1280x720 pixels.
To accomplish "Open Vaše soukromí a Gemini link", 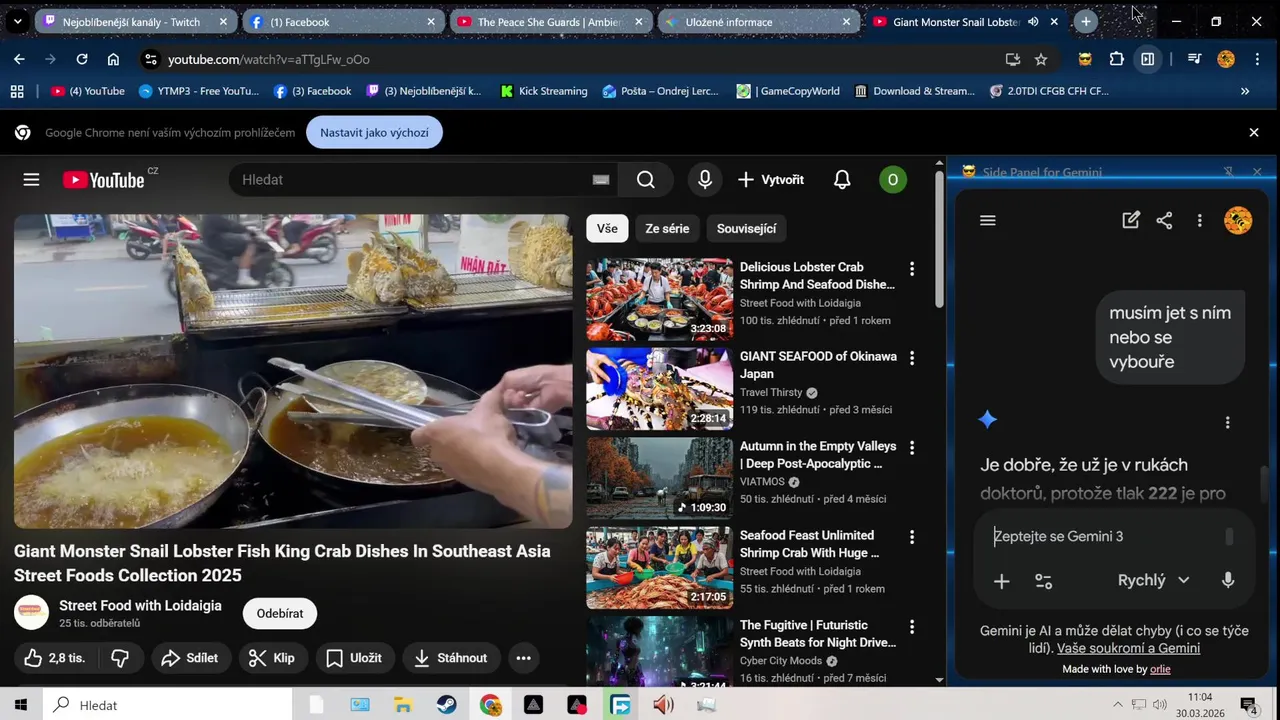I will (1128, 648).
